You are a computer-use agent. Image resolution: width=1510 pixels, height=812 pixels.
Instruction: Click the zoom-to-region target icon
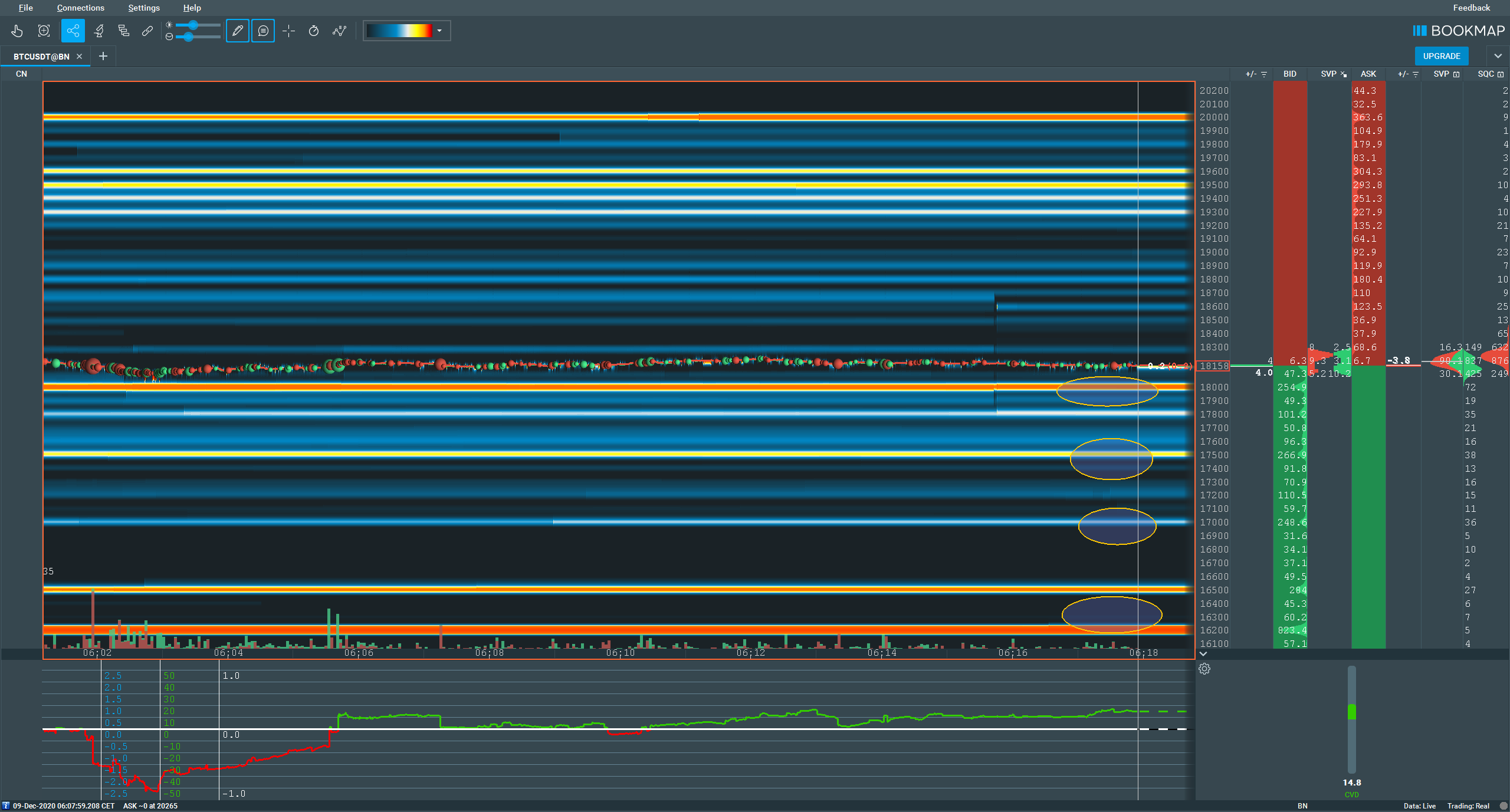pyautogui.click(x=44, y=31)
